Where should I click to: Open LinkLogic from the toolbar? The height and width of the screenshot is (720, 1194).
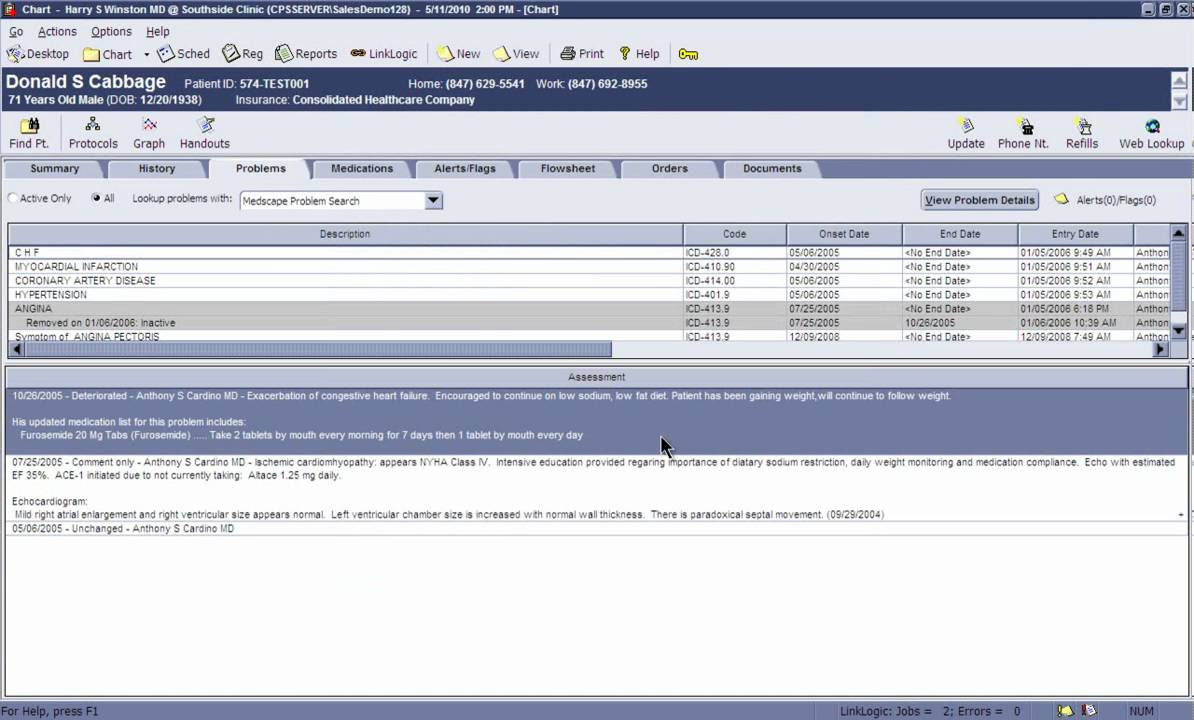[x=384, y=54]
